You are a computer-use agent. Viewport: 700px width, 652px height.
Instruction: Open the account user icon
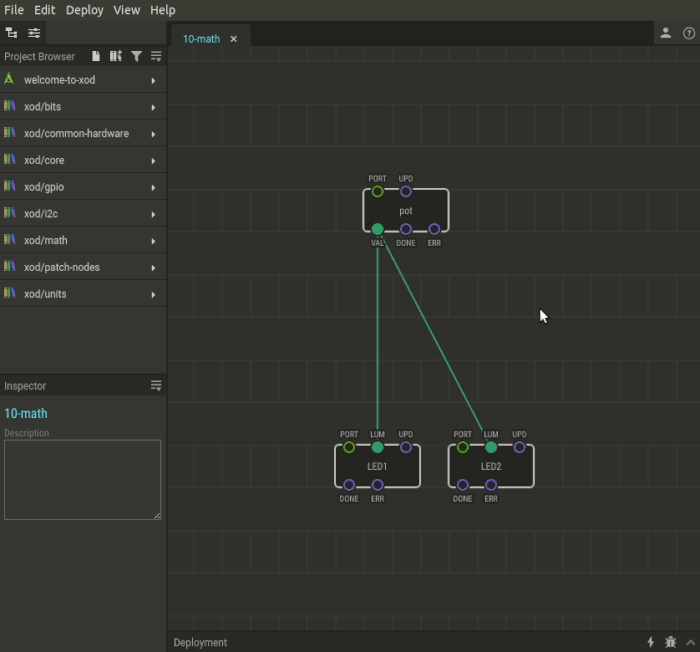(665, 33)
